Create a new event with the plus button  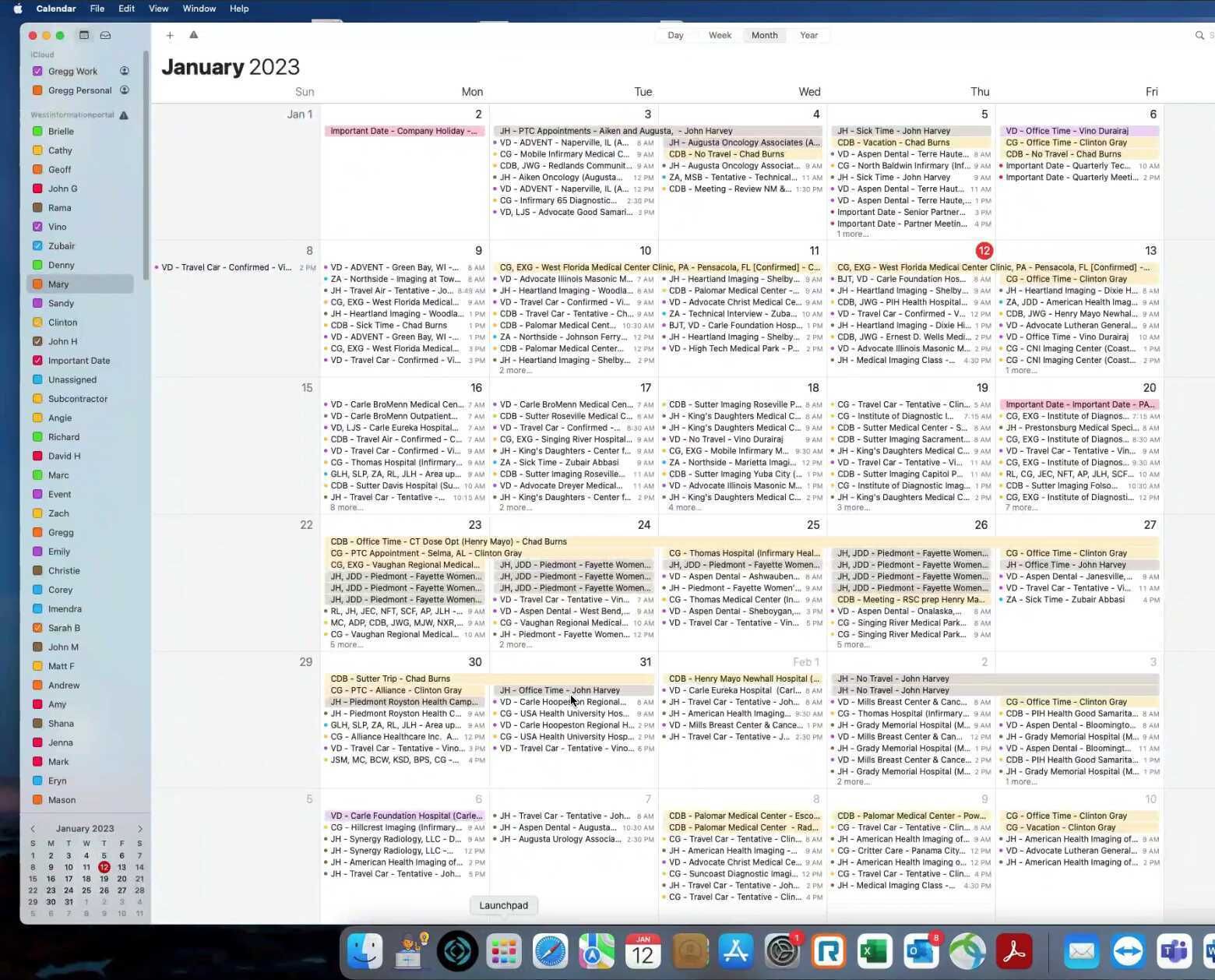tap(170, 35)
